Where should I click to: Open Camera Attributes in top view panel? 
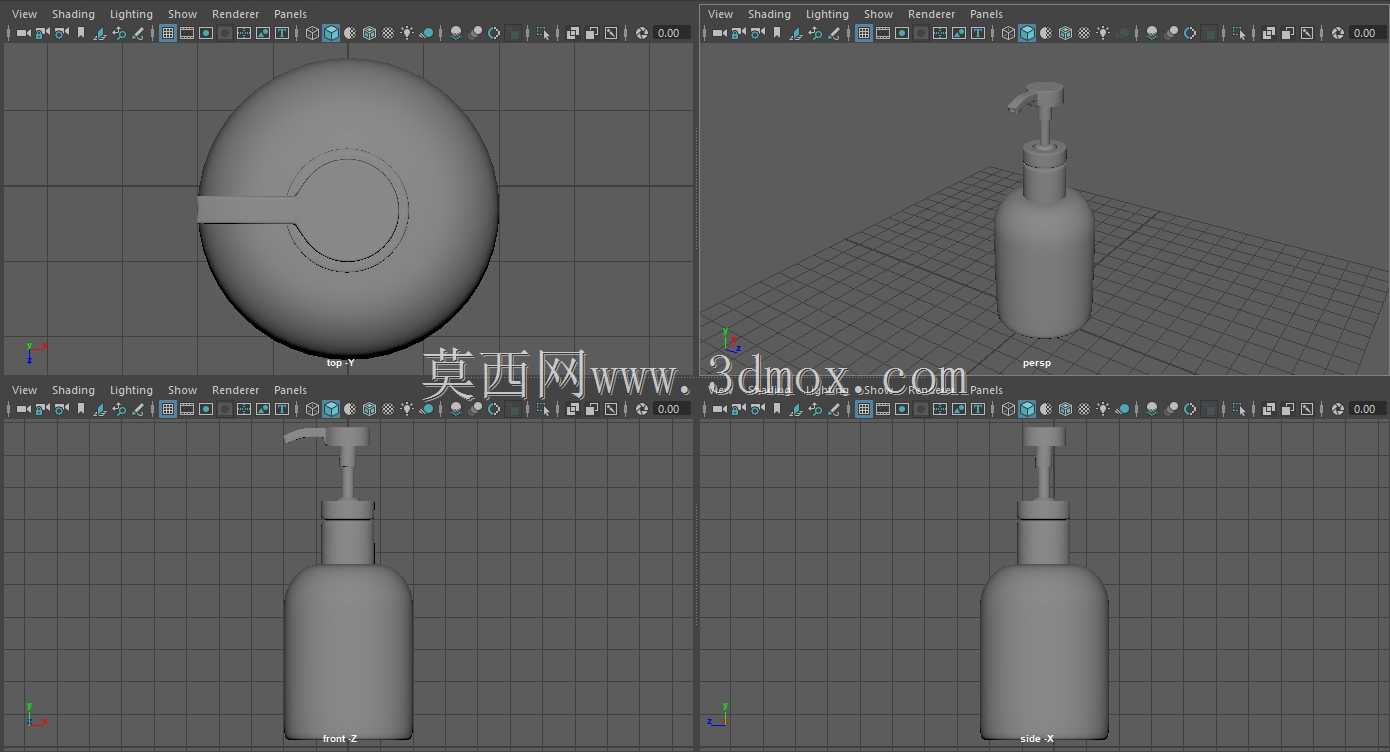61,33
